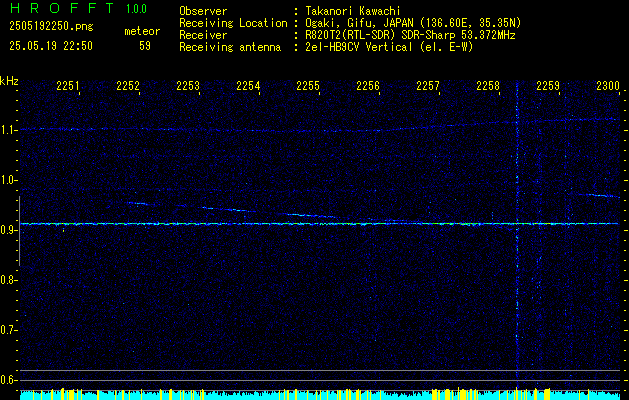Click frequency axis label 0.9

click(x=8, y=230)
